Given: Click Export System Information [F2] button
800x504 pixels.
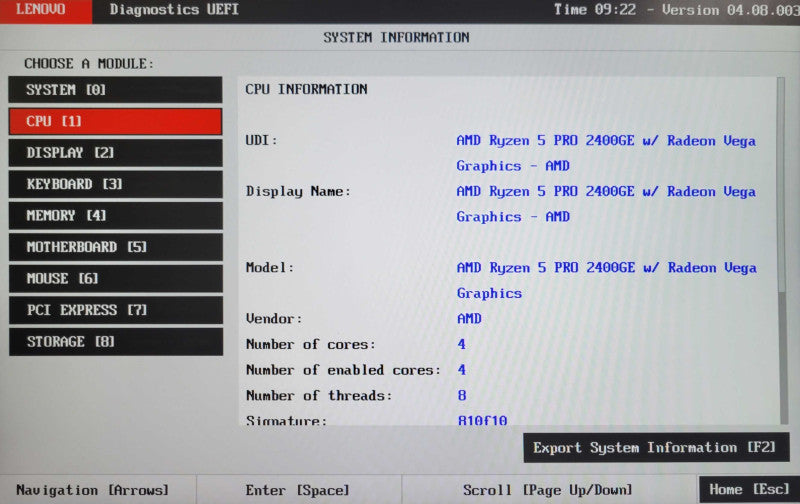Looking at the screenshot, I should click(656, 448).
